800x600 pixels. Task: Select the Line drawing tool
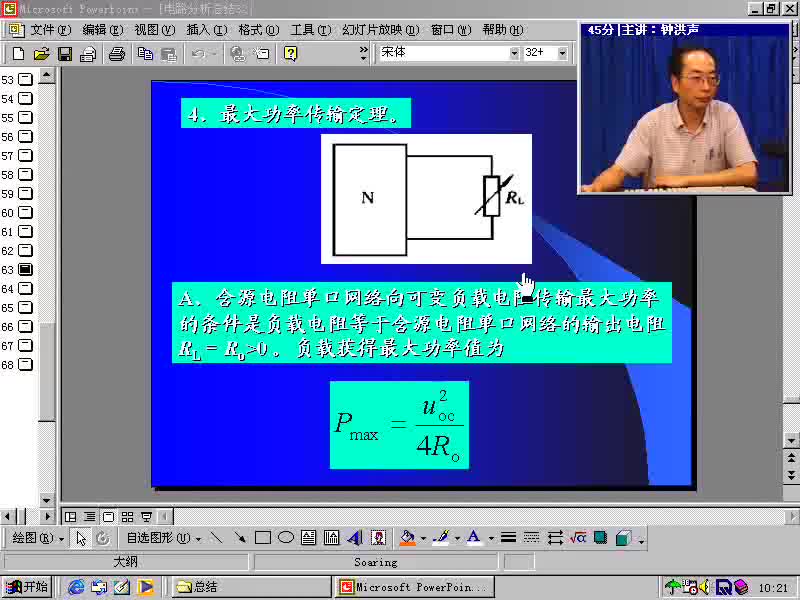click(x=216, y=537)
